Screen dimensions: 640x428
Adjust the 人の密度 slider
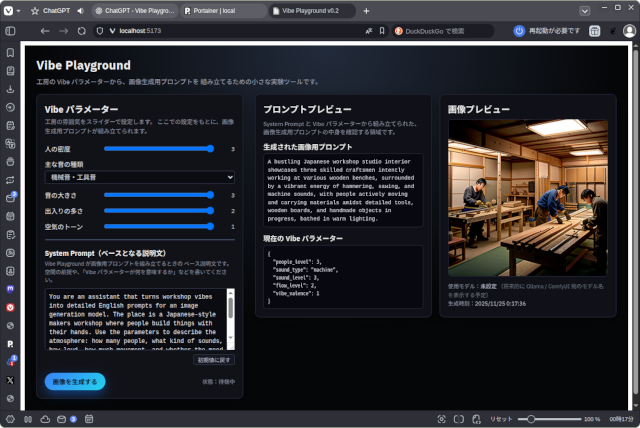pyautogui.click(x=159, y=148)
